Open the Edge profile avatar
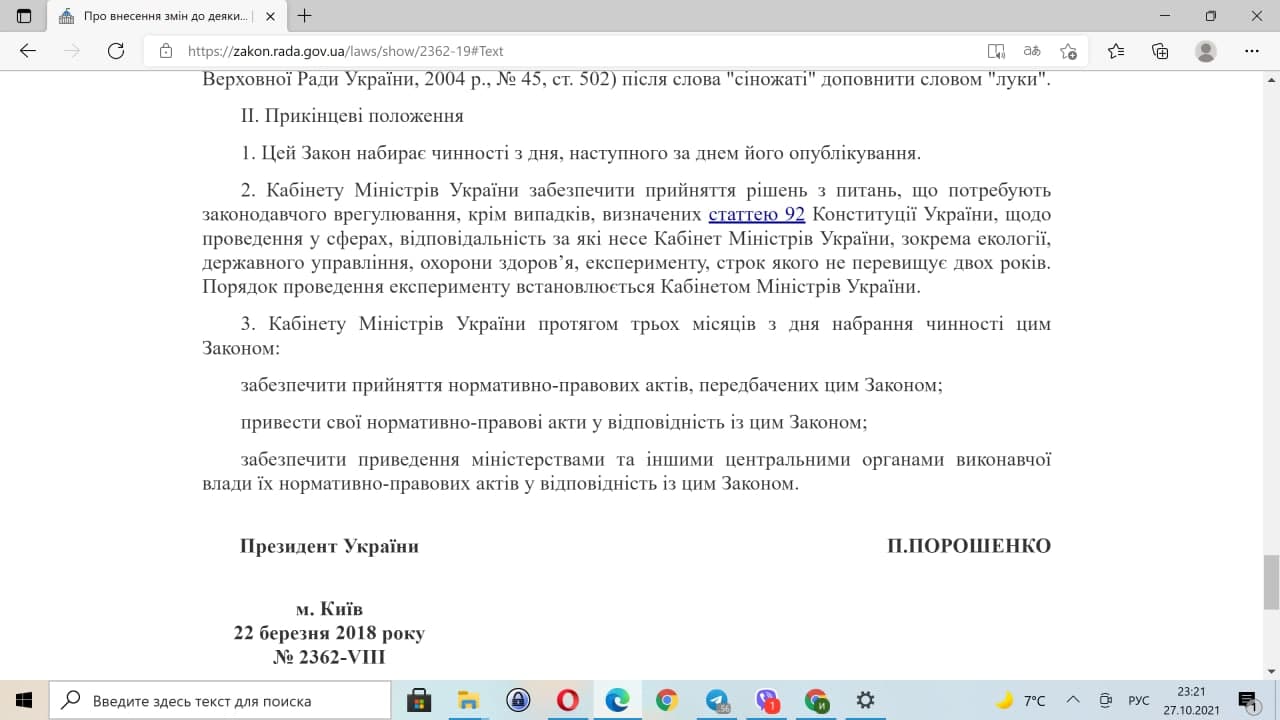The width and height of the screenshot is (1280, 720). coord(1206,51)
